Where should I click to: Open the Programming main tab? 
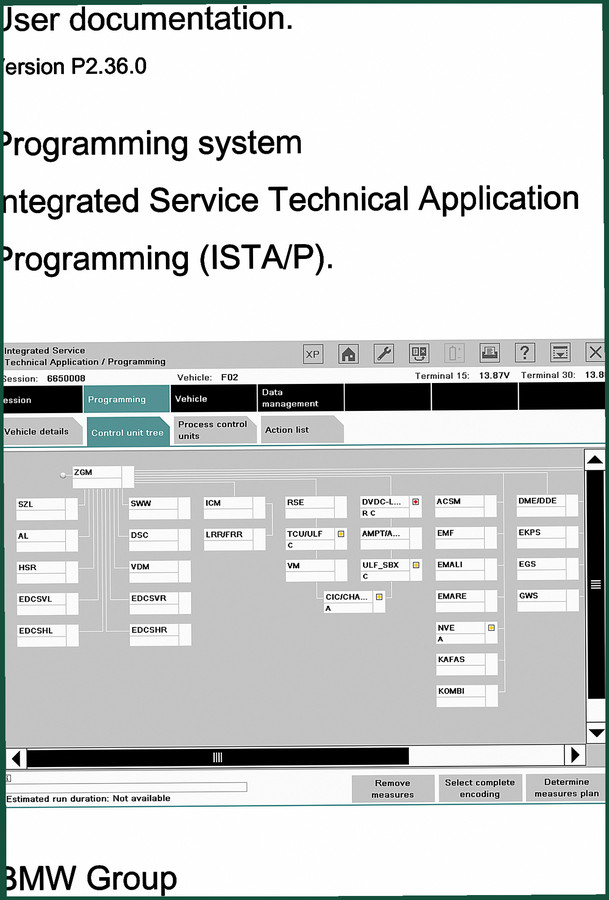(x=126, y=399)
